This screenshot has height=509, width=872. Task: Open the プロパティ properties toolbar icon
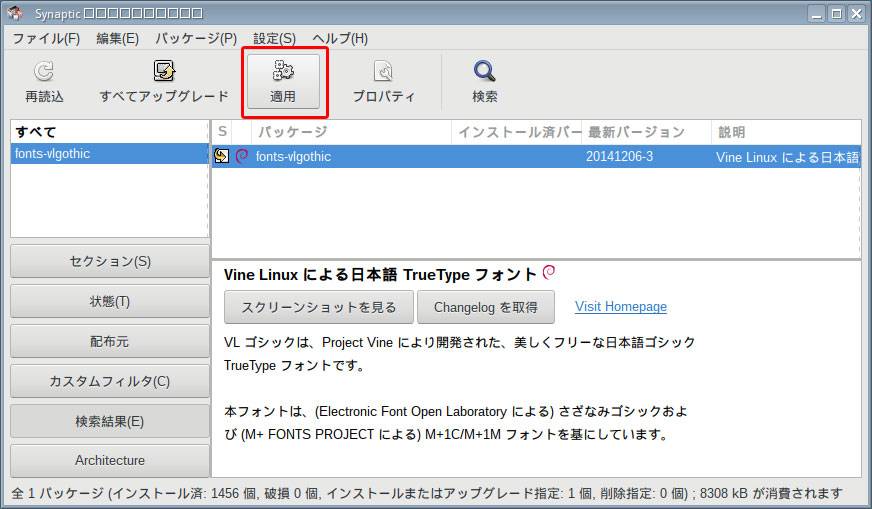click(x=384, y=71)
